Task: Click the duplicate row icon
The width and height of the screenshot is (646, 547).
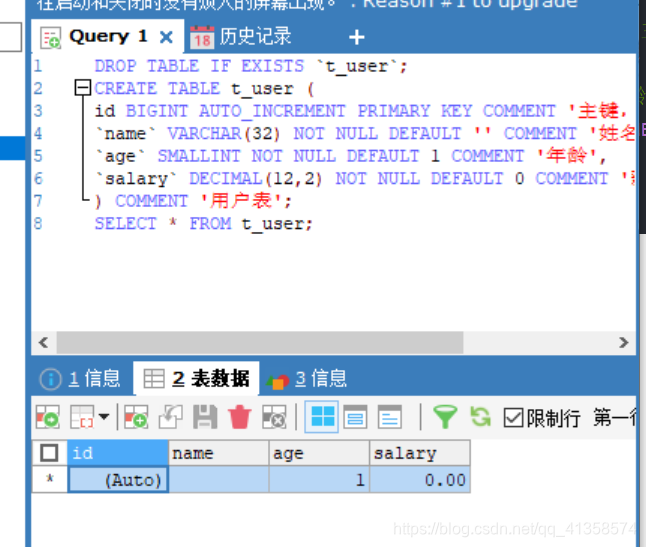Action: [171, 417]
